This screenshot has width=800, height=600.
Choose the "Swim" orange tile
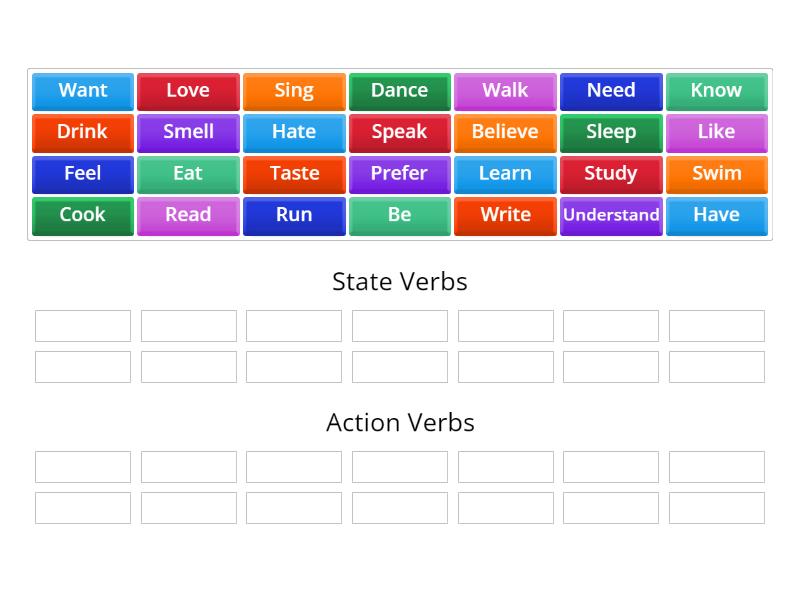(x=716, y=174)
